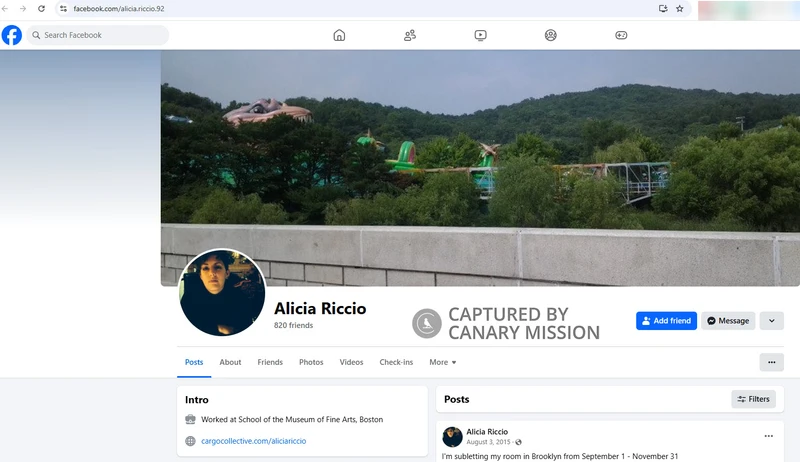This screenshot has height=462, width=800.
Task: Open the cover photo
Action: coord(480,168)
